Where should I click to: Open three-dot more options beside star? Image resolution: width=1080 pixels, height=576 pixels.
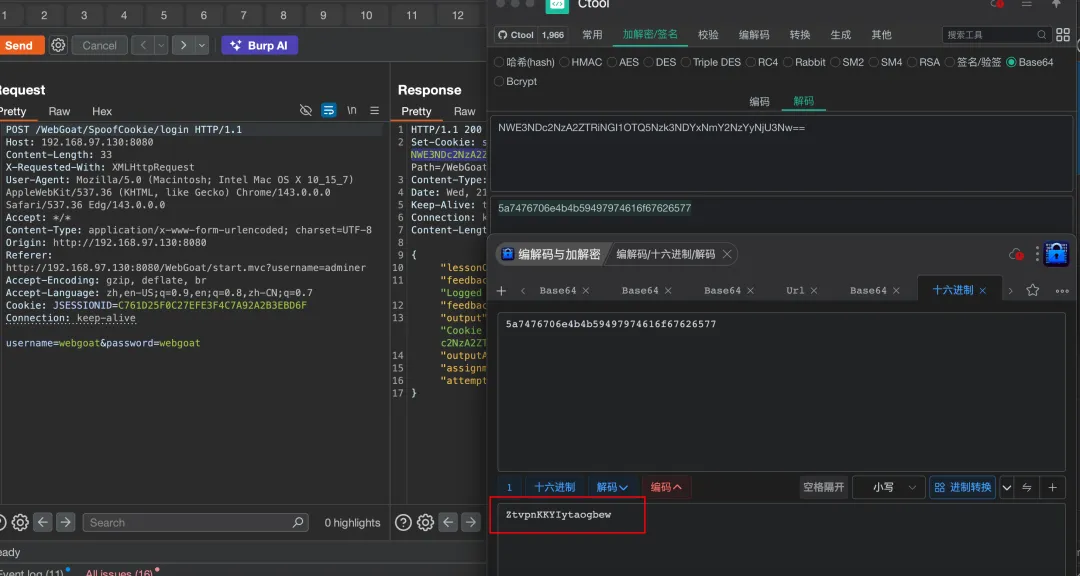coord(1061,291)
